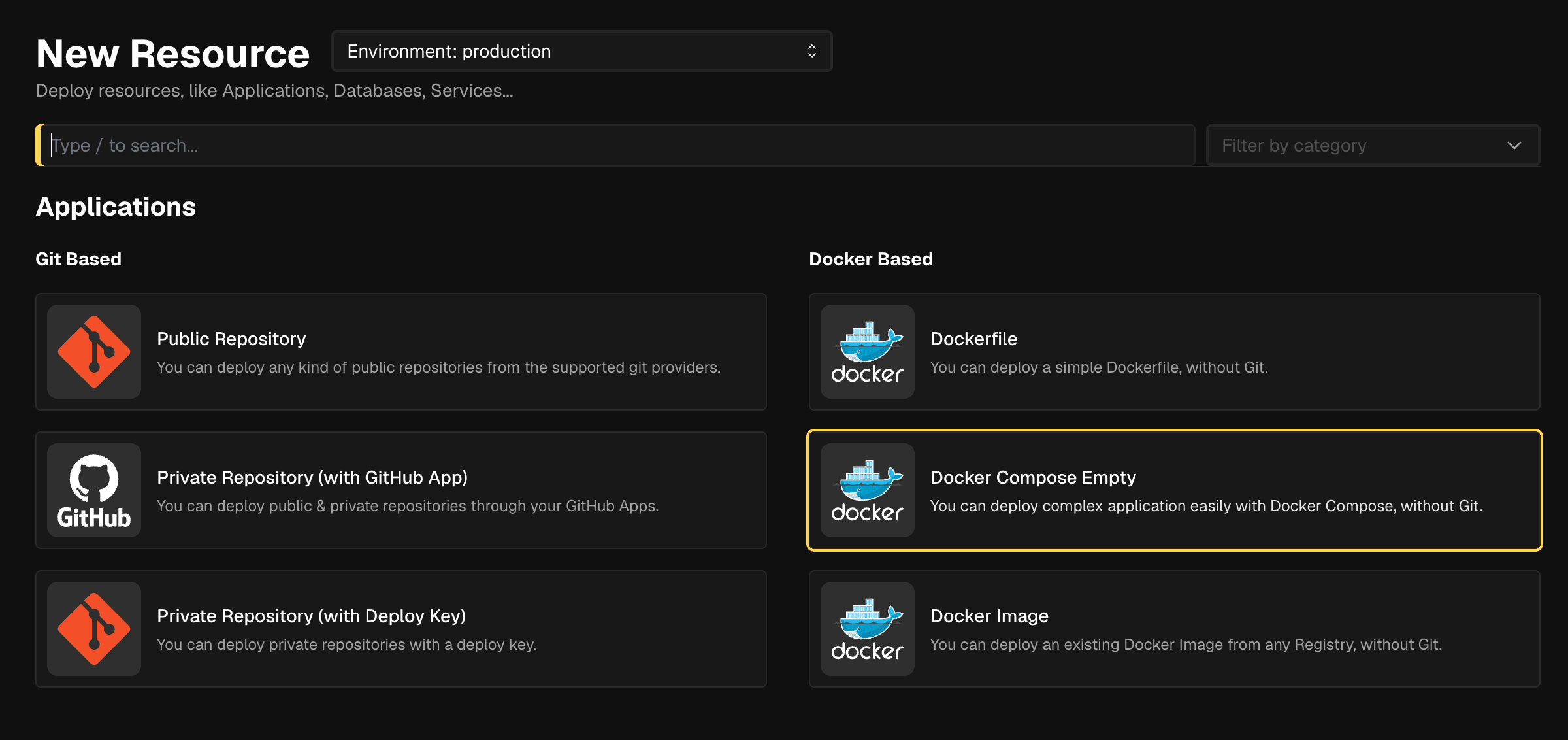Click the 'Git Based' heading
This screenshot has width=1568, height=740.
coord(78,259)
